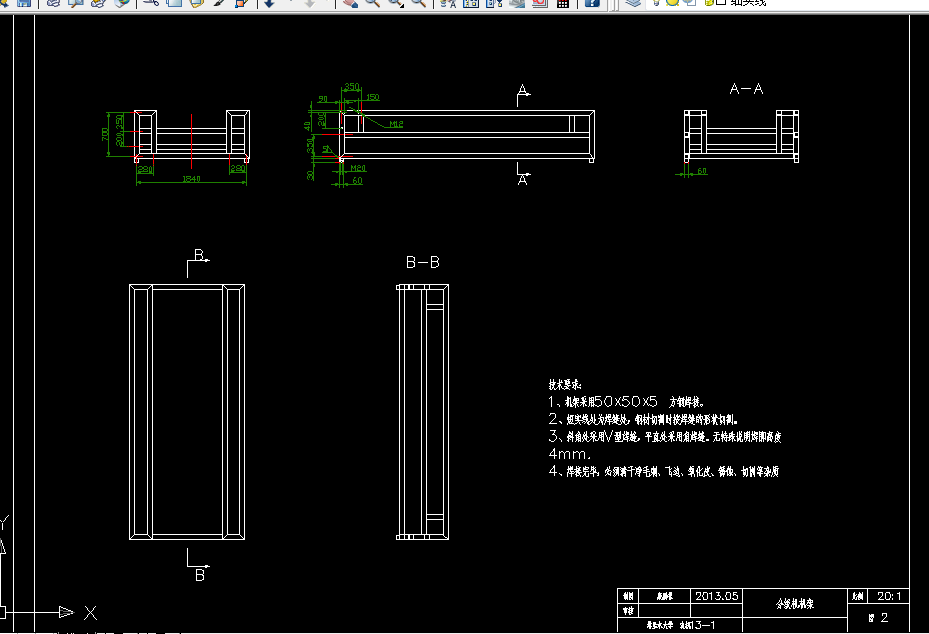Viewport: 929px width, 634px height.
Task: Click the lower A section arrow marker
Action: click(x=523, y=175)
